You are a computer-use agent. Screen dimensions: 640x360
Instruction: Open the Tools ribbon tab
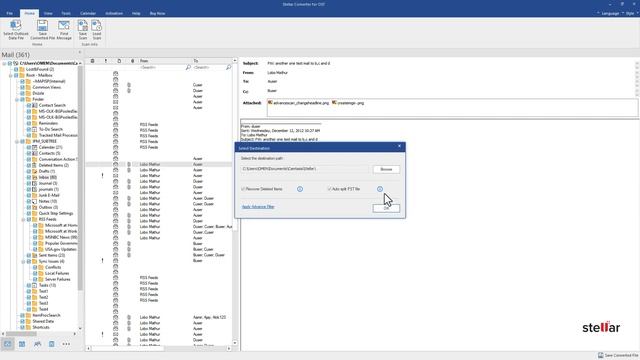click(x=66, y=13)
